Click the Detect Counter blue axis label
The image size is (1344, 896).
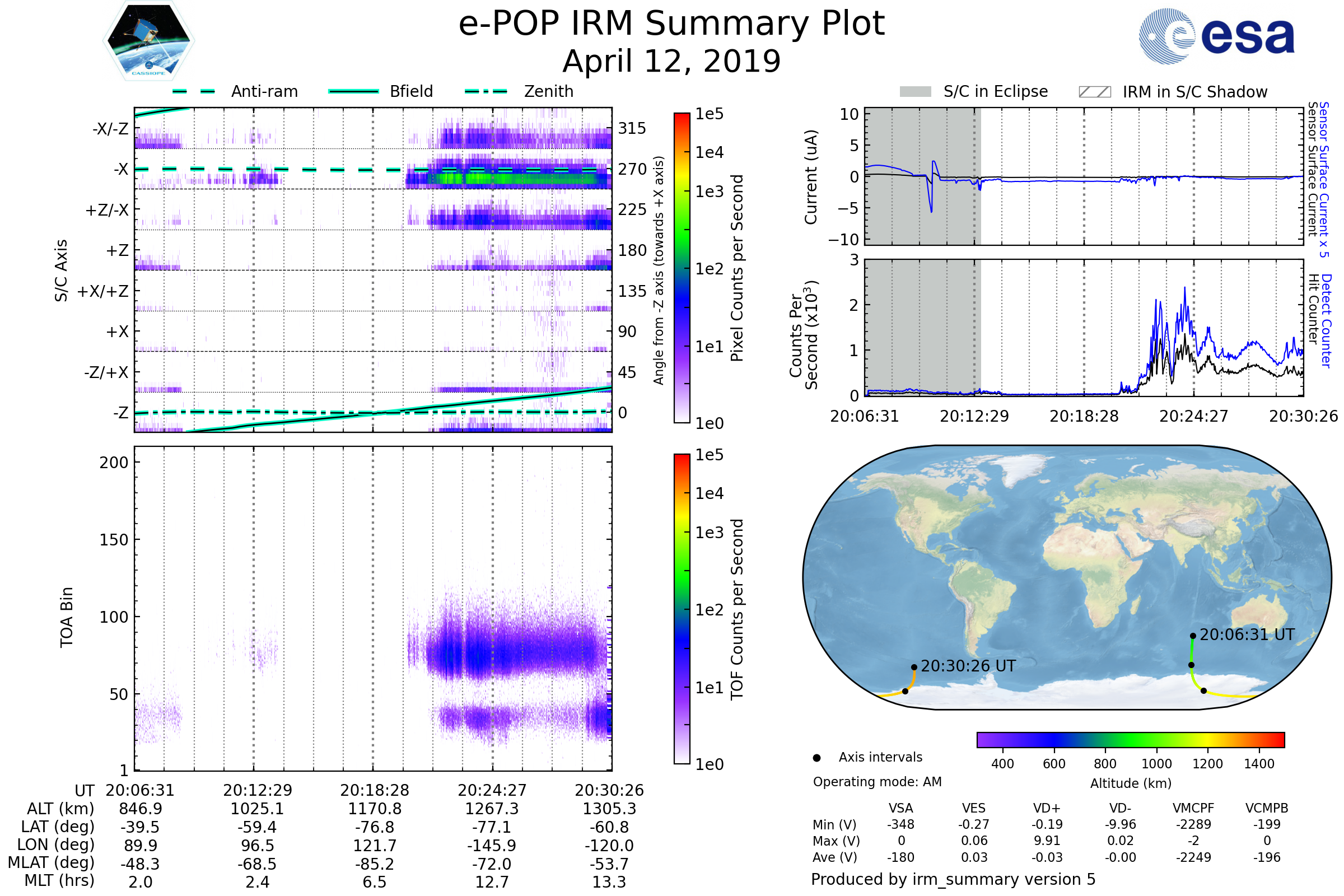pos(1326,320)
